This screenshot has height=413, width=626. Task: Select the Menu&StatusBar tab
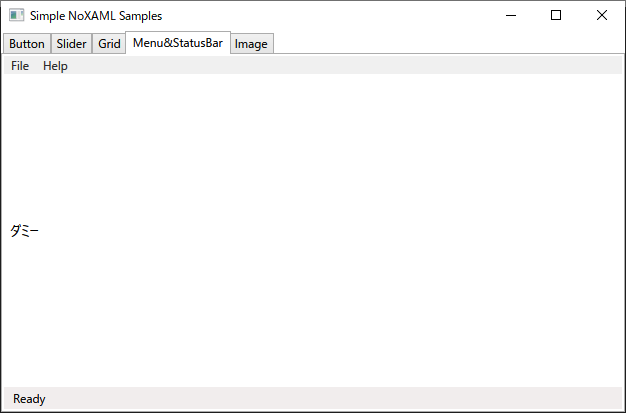178,43
